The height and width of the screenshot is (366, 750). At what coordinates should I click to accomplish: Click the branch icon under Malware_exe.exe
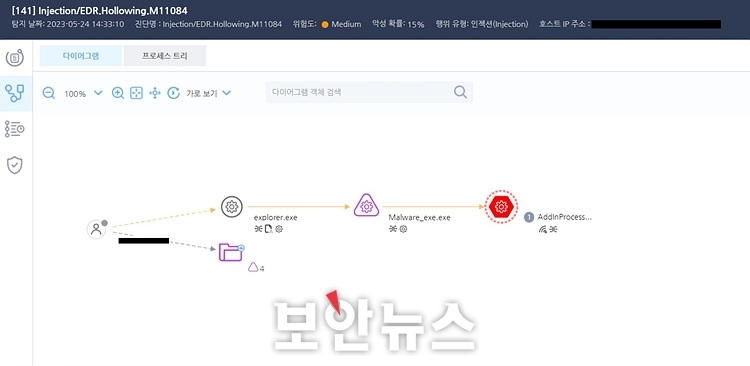[393, 229]
